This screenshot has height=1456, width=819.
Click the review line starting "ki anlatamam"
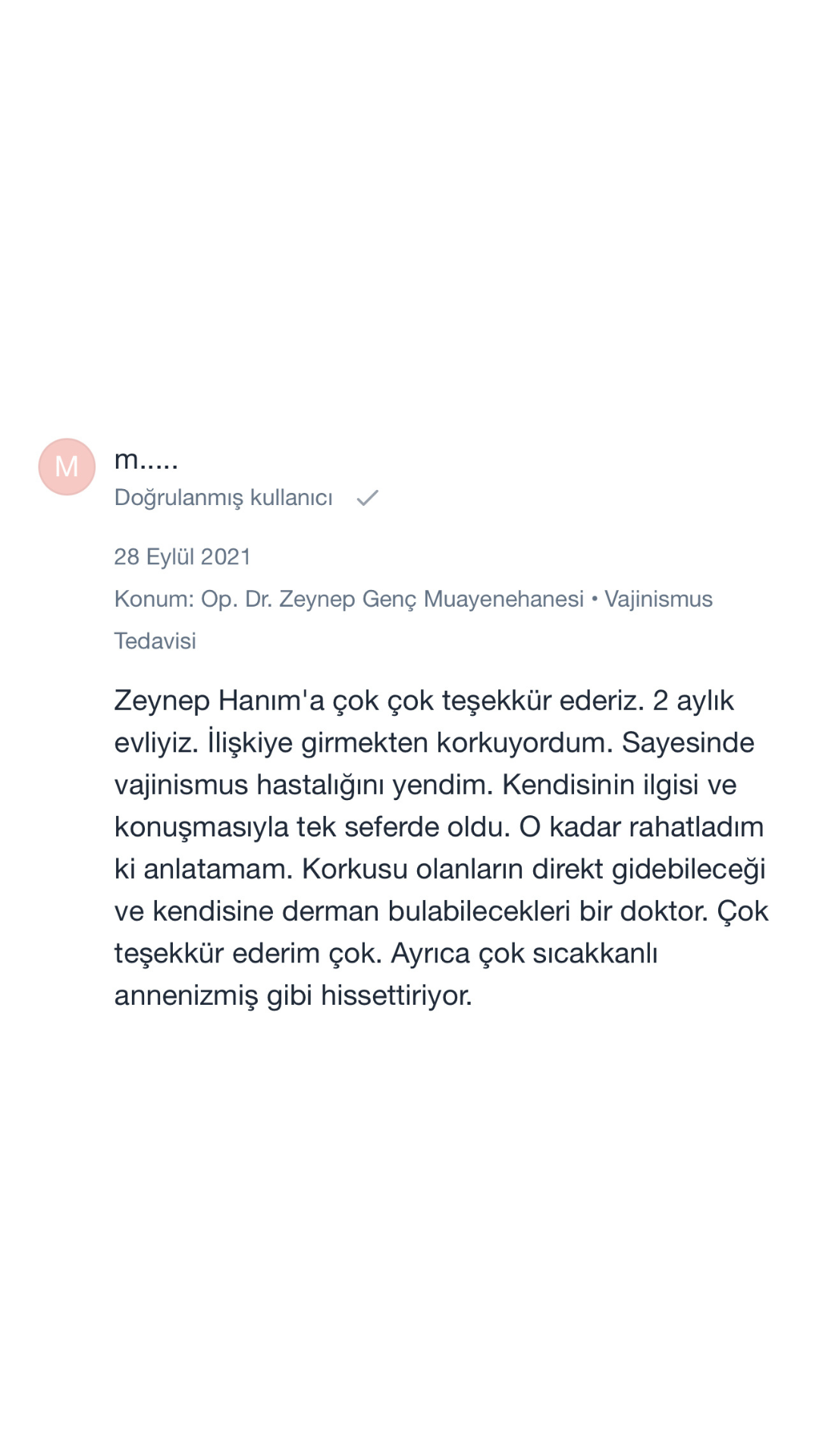(439, 869)
